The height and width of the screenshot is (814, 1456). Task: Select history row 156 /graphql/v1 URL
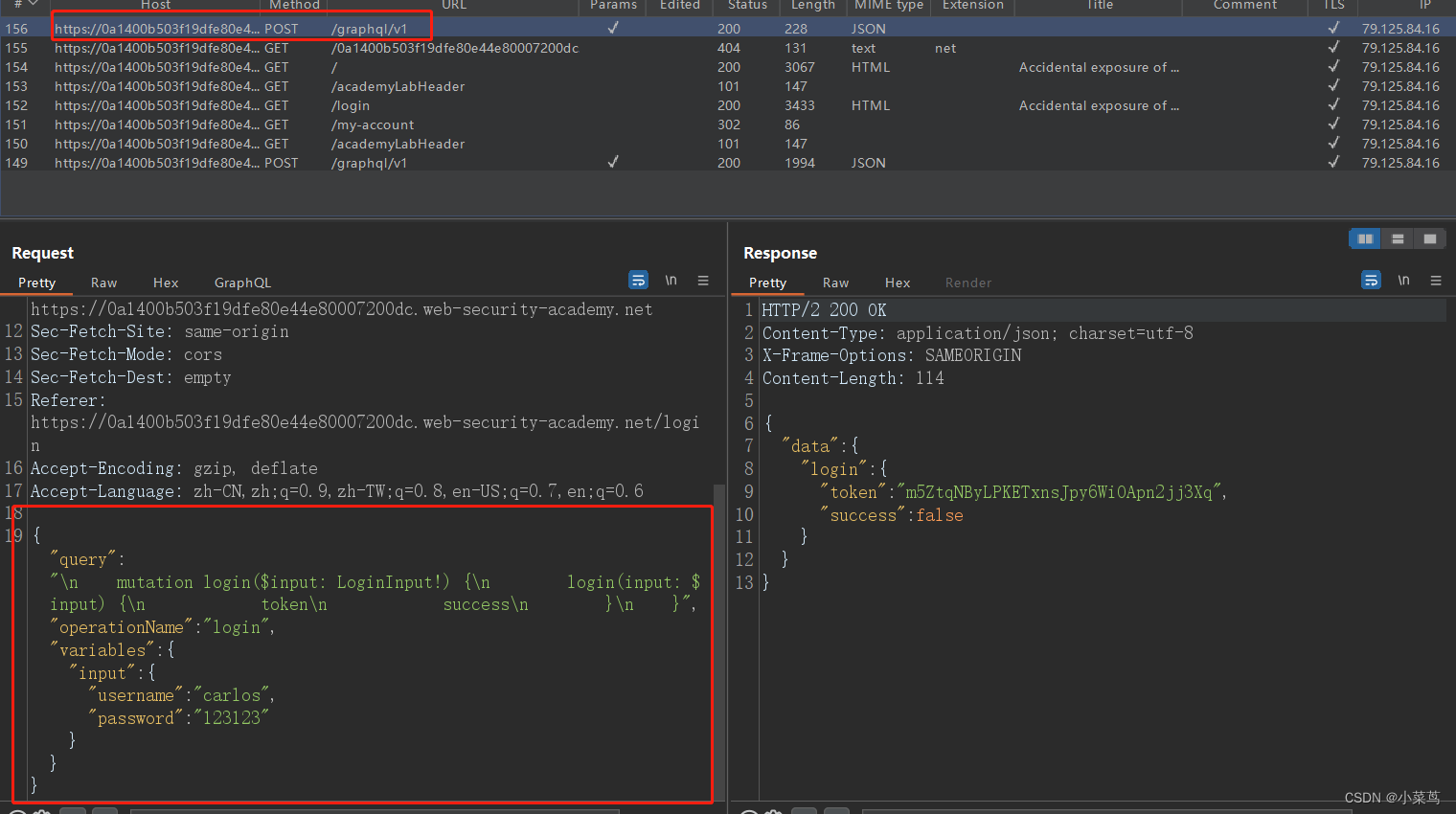coord(369,29)
